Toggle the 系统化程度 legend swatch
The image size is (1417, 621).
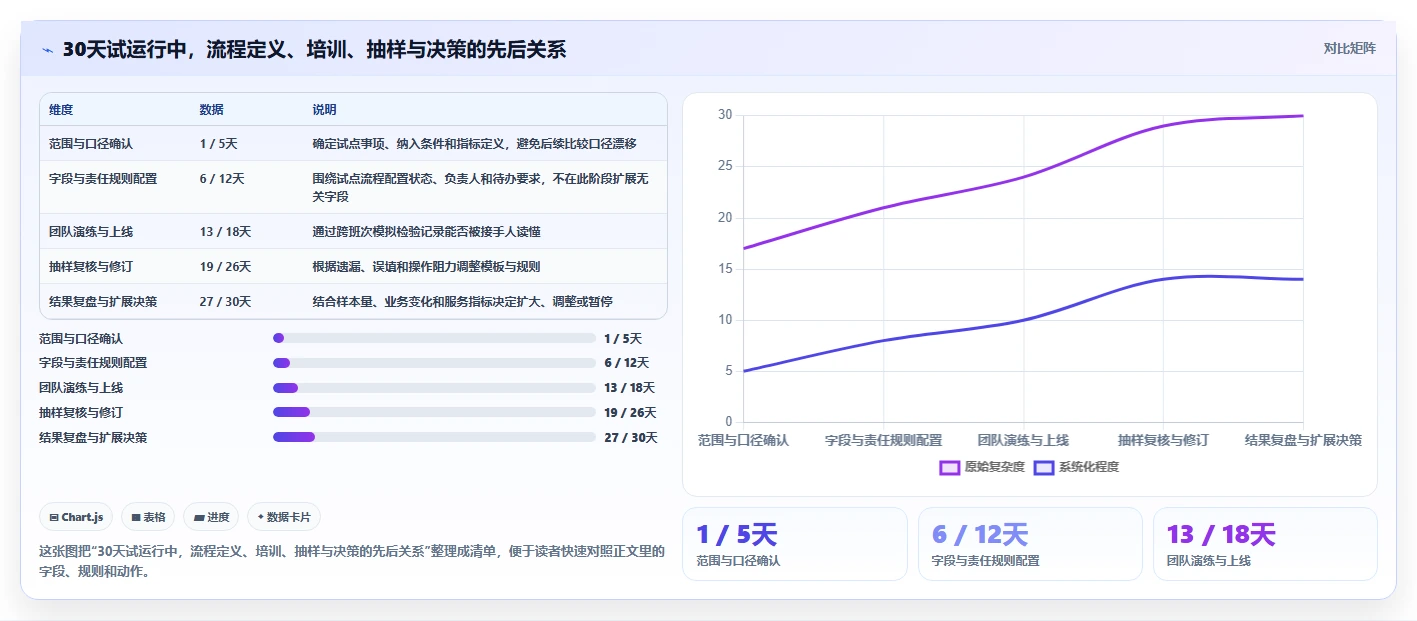click(x=1044, y=467)
